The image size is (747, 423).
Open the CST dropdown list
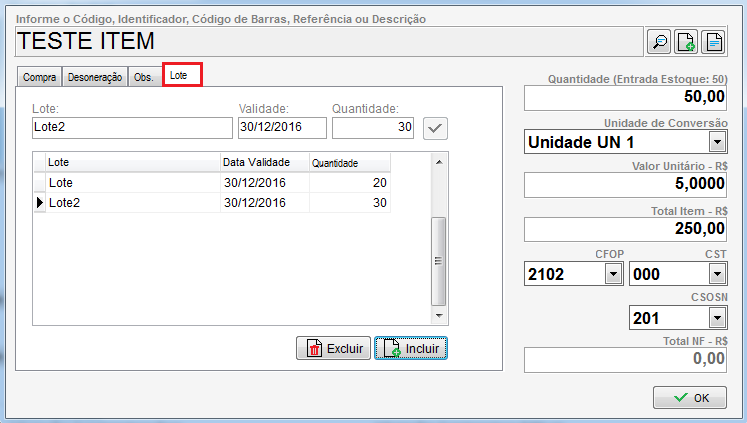pos(717,275)
